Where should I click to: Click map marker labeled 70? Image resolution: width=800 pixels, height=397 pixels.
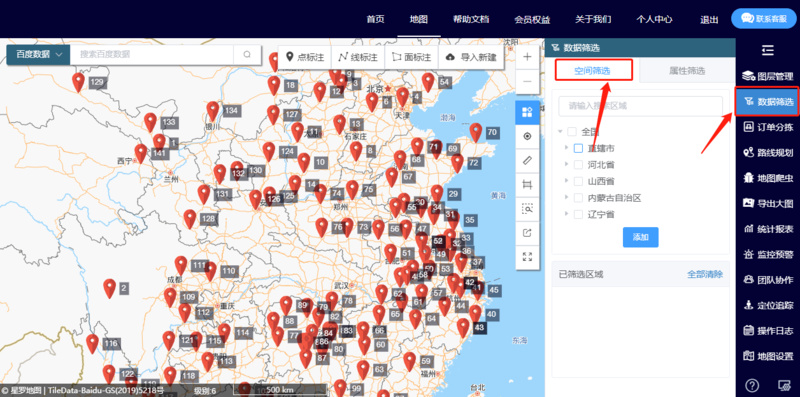click(476, 133)
